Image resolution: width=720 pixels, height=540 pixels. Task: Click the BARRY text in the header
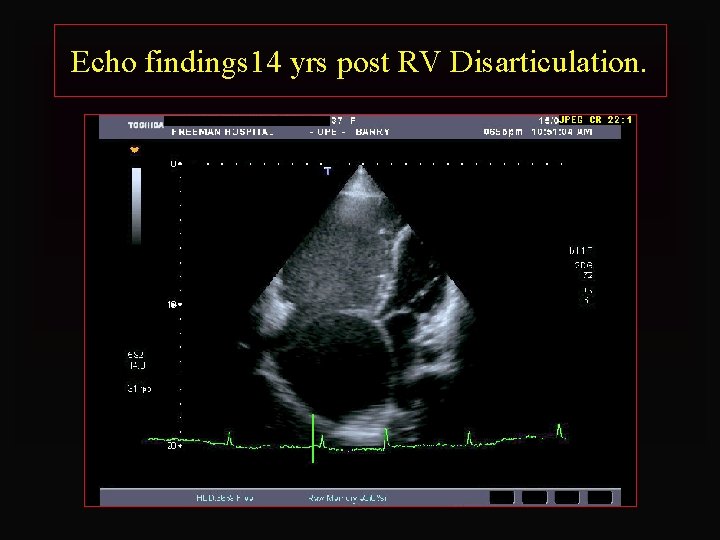[372, 132]
